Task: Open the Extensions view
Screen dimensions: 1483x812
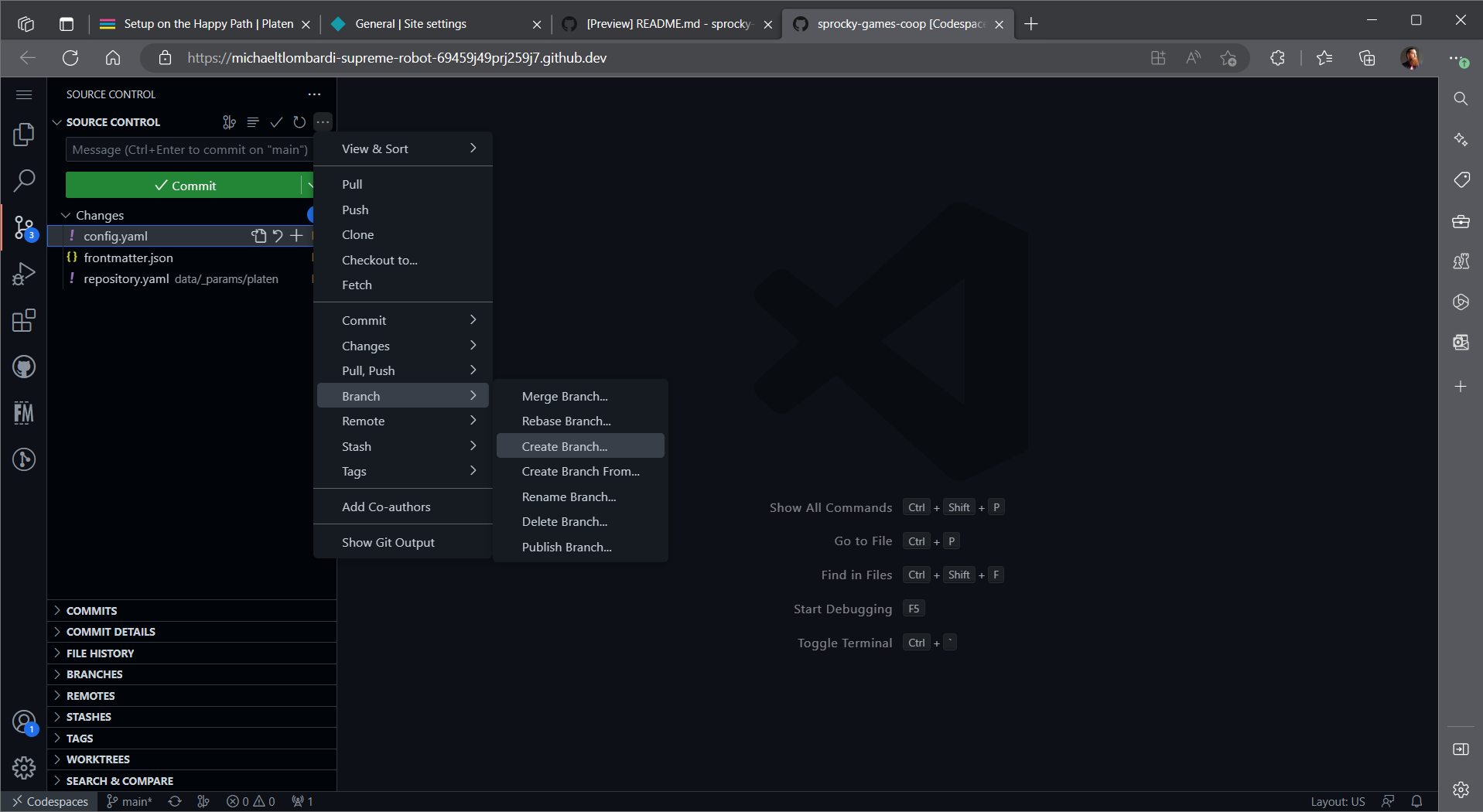Action: pos(24,320)
